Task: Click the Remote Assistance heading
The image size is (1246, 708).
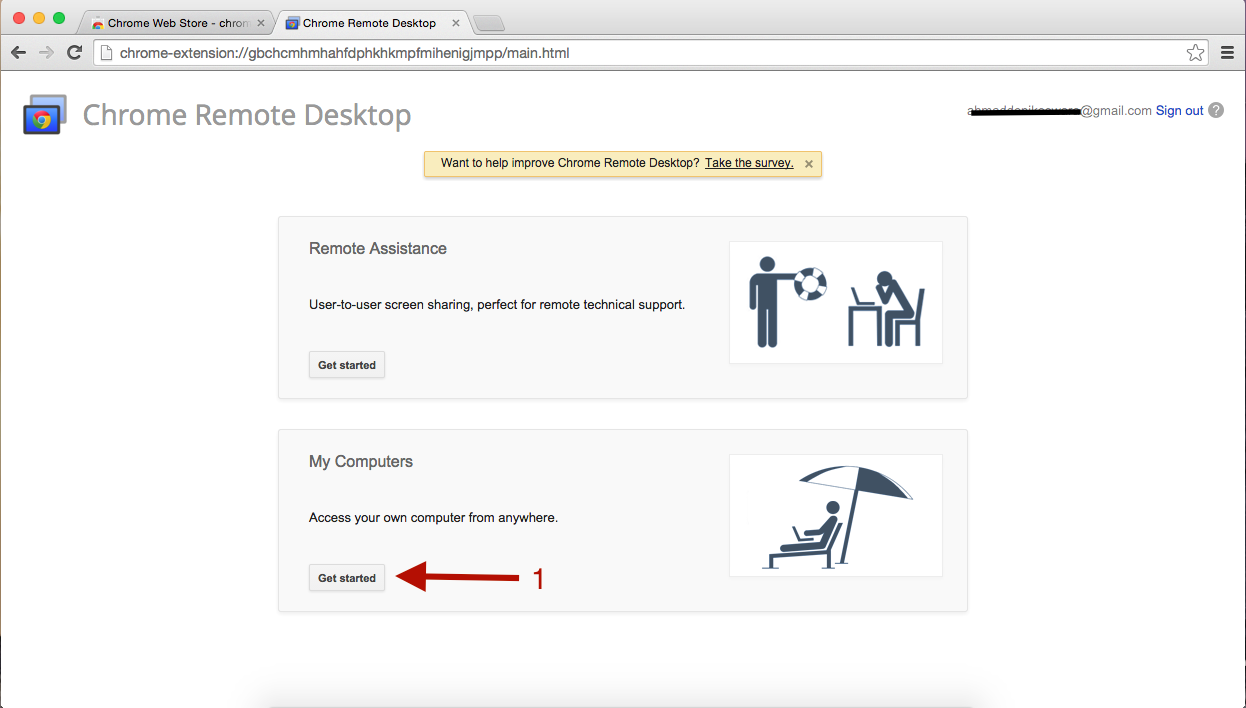Action: pyautogui.click(x=378, y=248)
